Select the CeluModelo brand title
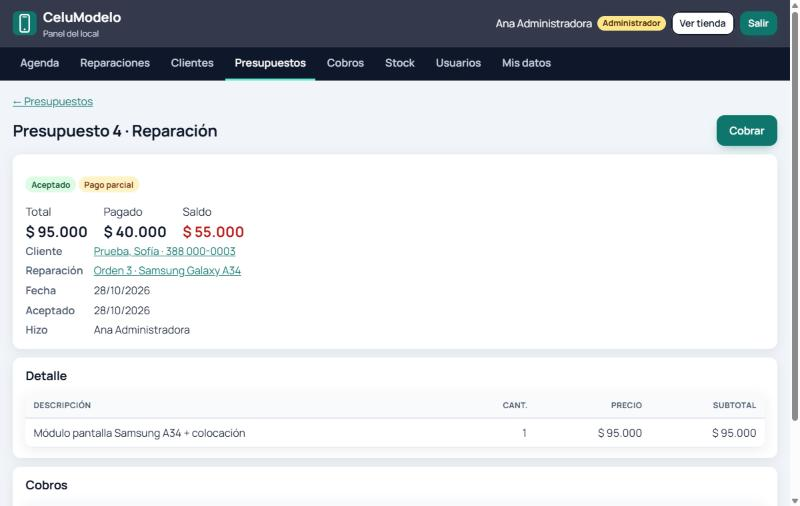This screenshot has height=506, width=800. pyautogui.click(x=82, y=17)
